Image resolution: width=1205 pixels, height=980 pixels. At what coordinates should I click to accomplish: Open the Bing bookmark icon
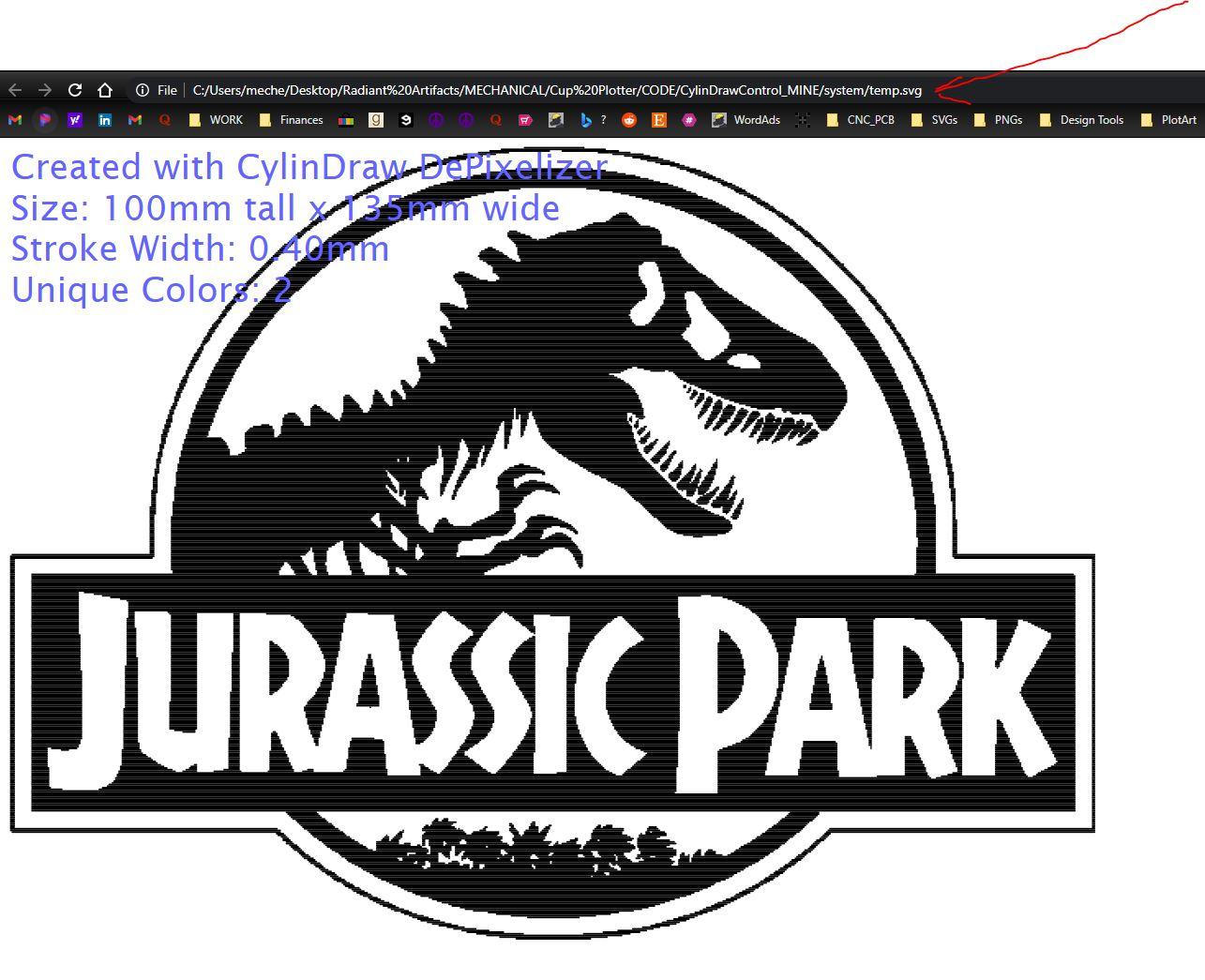pos(584,119)
